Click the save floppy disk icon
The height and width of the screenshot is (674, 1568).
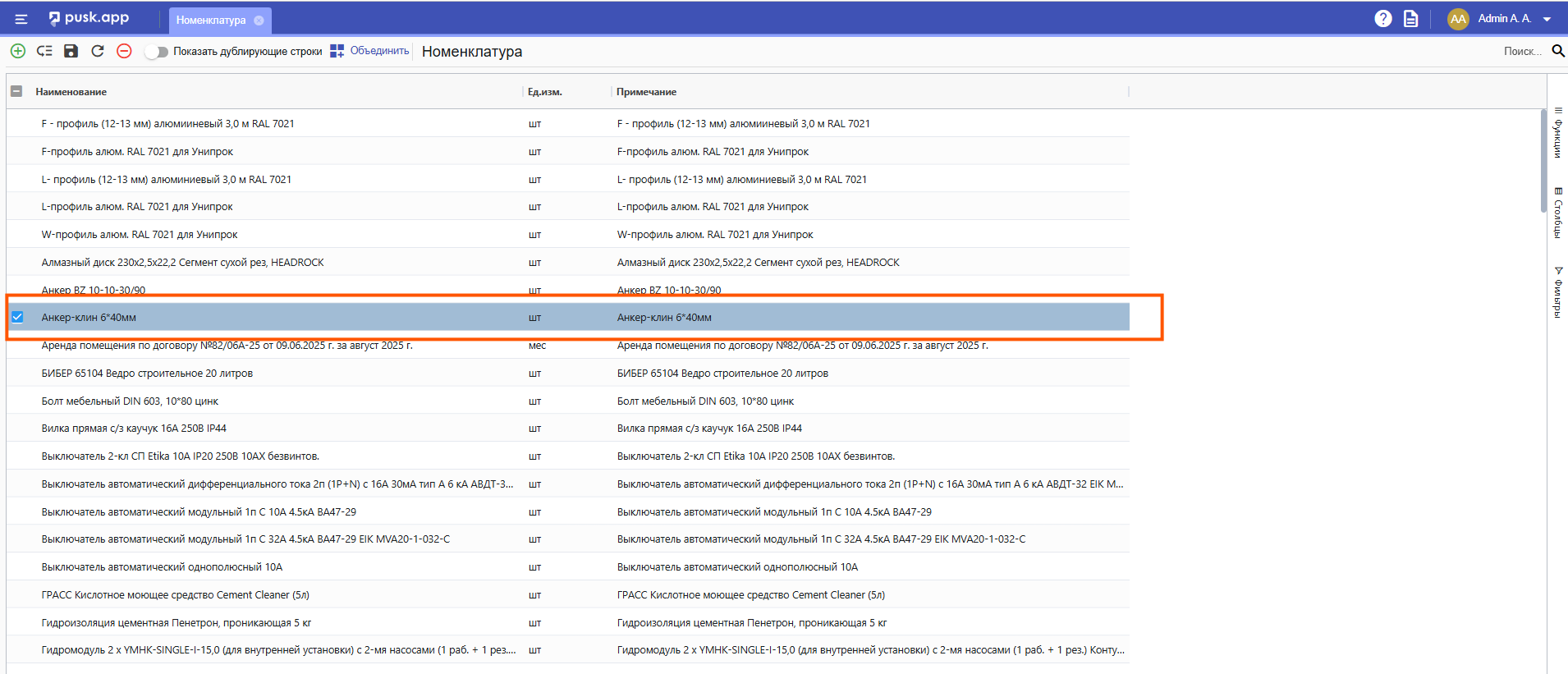[x=71, y=51]
